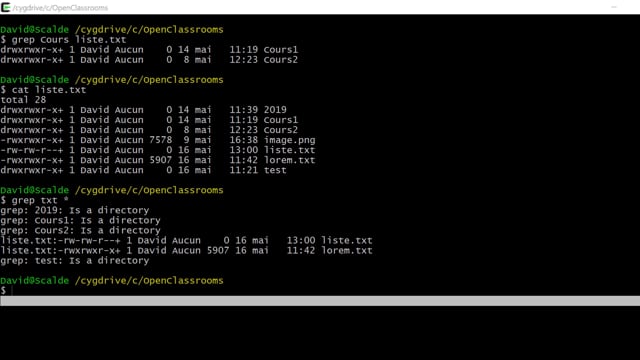Click 'Cours2' in the first grep output
This screenshot has width=640, height=360.
pyautogui.click(x=281, y=60)
